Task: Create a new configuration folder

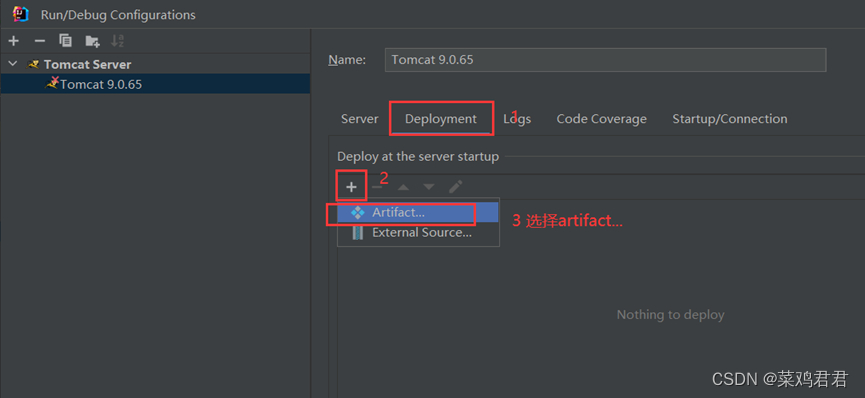Action: (x=92, y=41)
